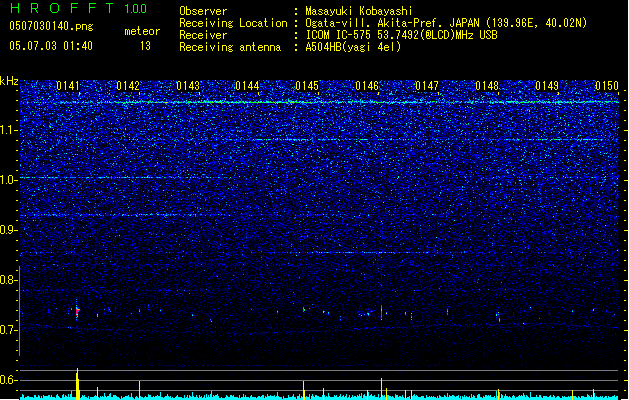Click the 0142 time marker
629x400 pixels.
point(128,86)
